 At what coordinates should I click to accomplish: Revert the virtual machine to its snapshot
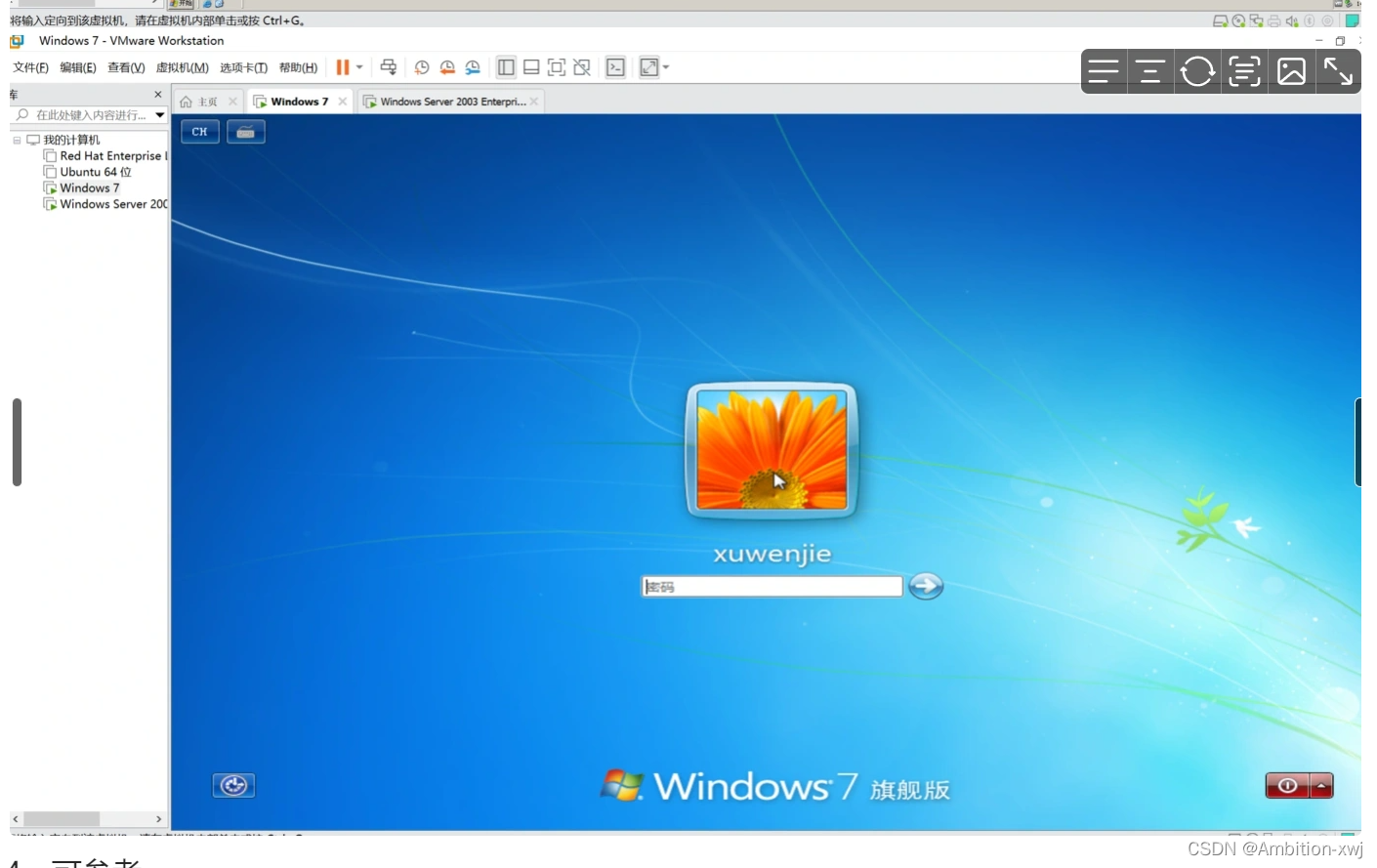coord(447,67)
